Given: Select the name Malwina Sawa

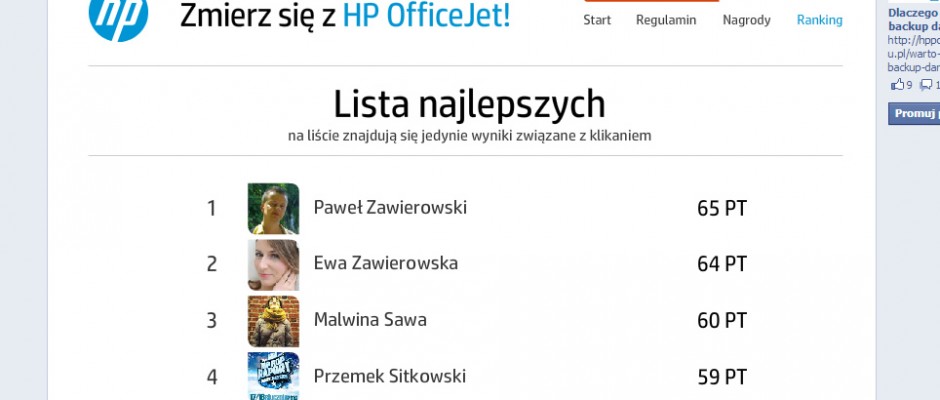Looking at the screenshot, I should tap(370, 320).
